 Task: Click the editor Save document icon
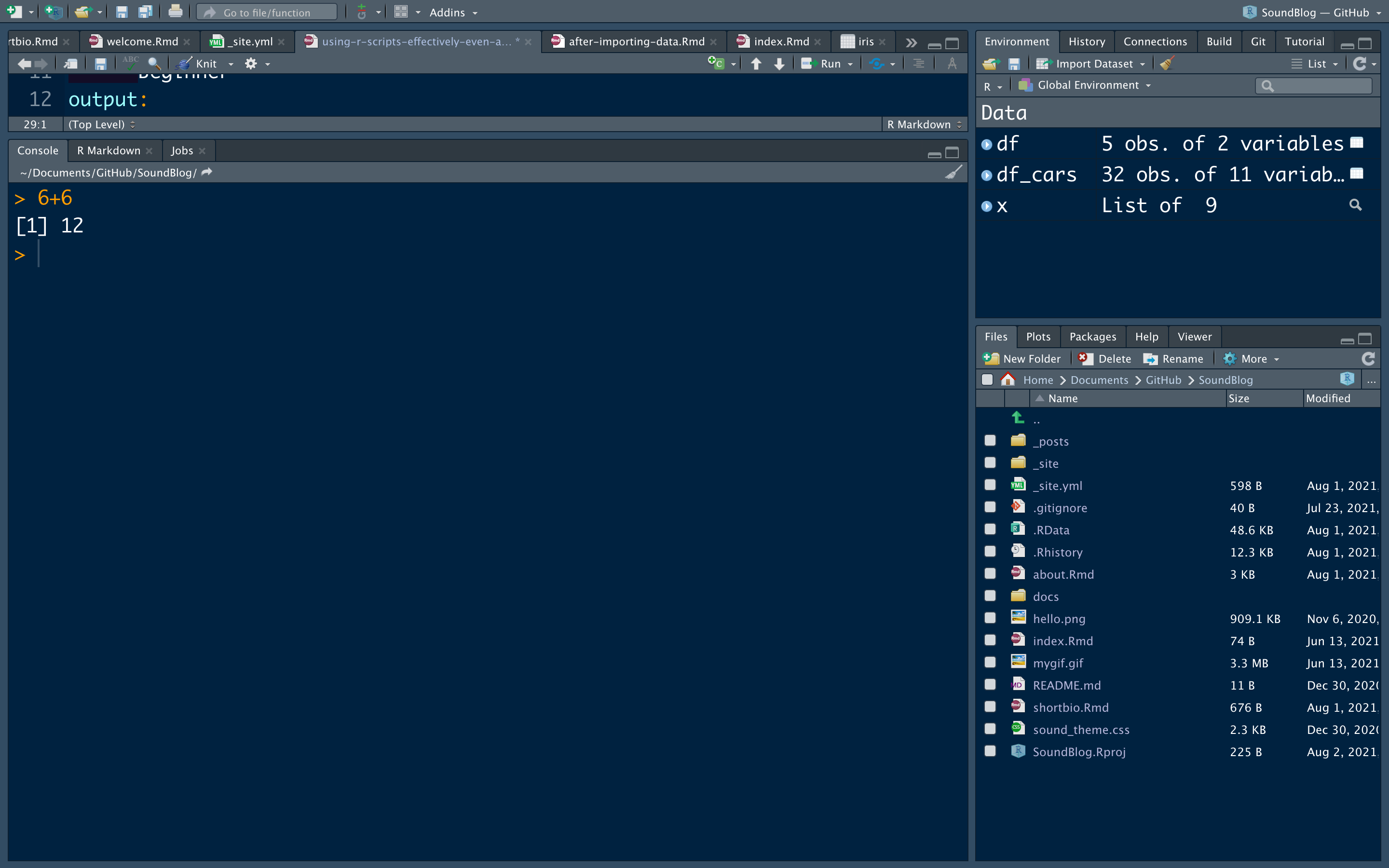coord(100,64)
